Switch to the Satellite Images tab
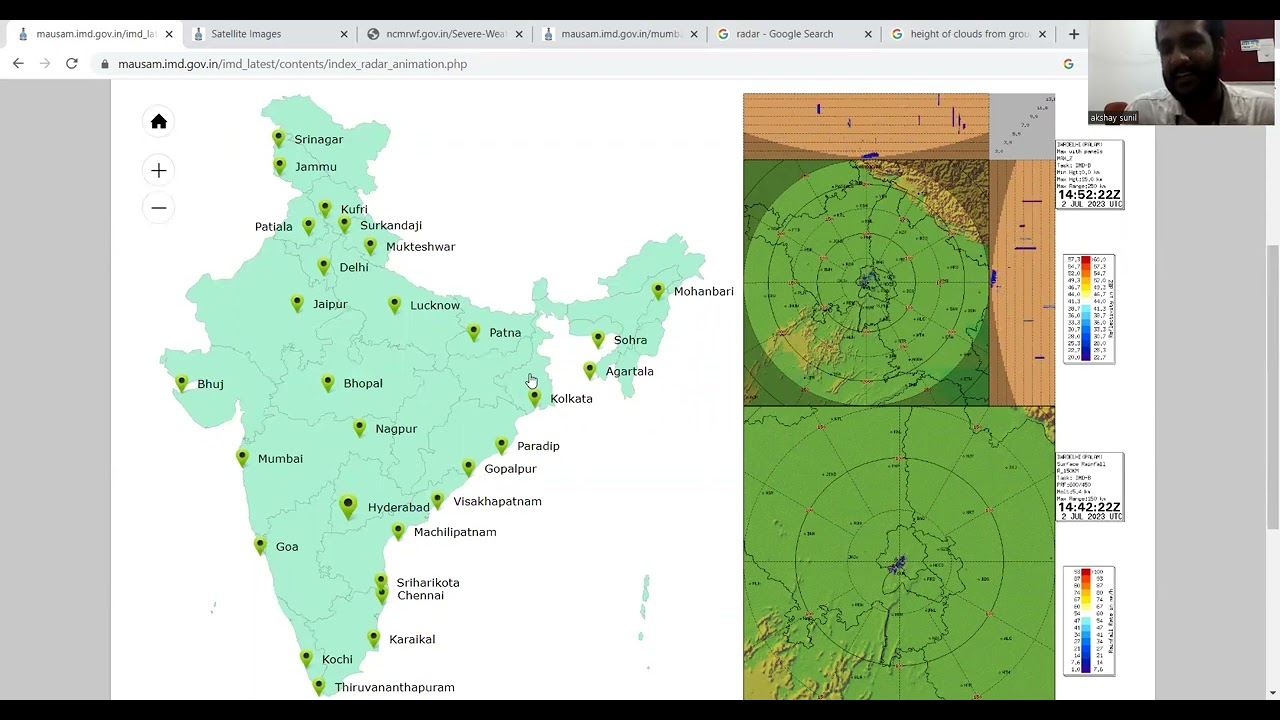 pos(268,34)
